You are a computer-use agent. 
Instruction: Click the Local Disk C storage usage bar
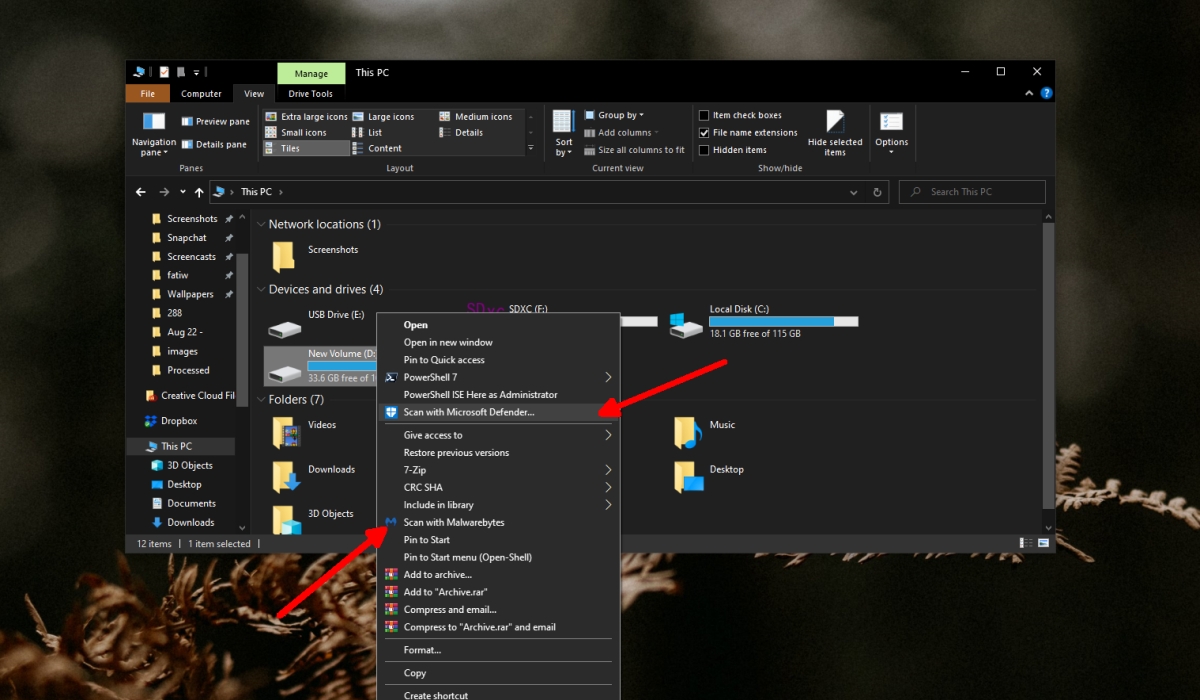[x=783, y=321]
